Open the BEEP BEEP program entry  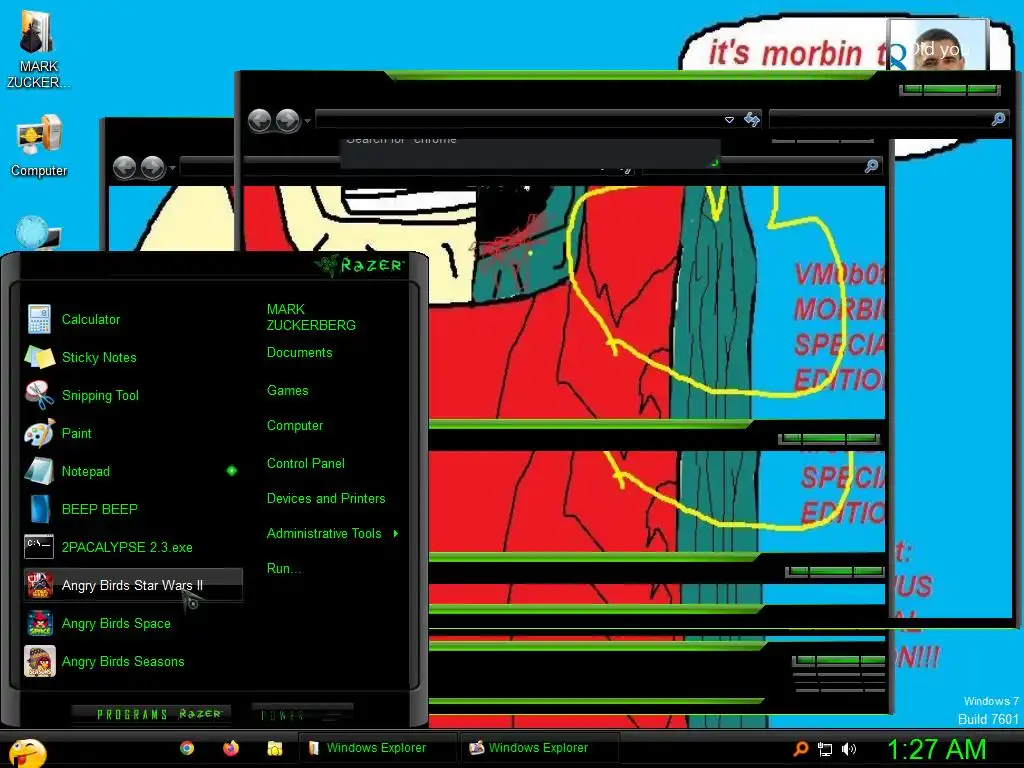(x=131, y=509)
